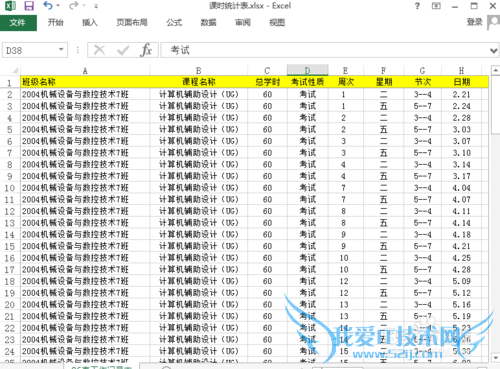The width and height of the screenshot is (500, 369).
Task: Maximize the Excel window
Action: [x=474, y=6]
